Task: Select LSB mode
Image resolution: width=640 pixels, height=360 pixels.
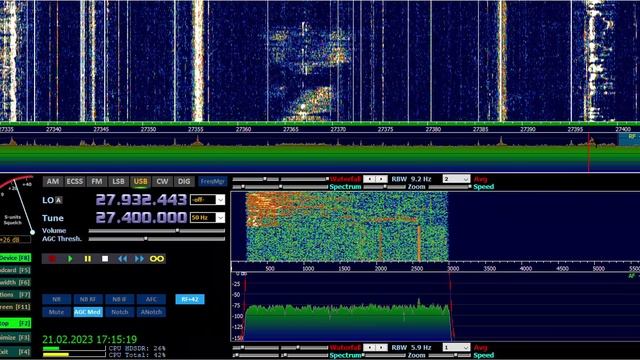Action: (118, 181)
